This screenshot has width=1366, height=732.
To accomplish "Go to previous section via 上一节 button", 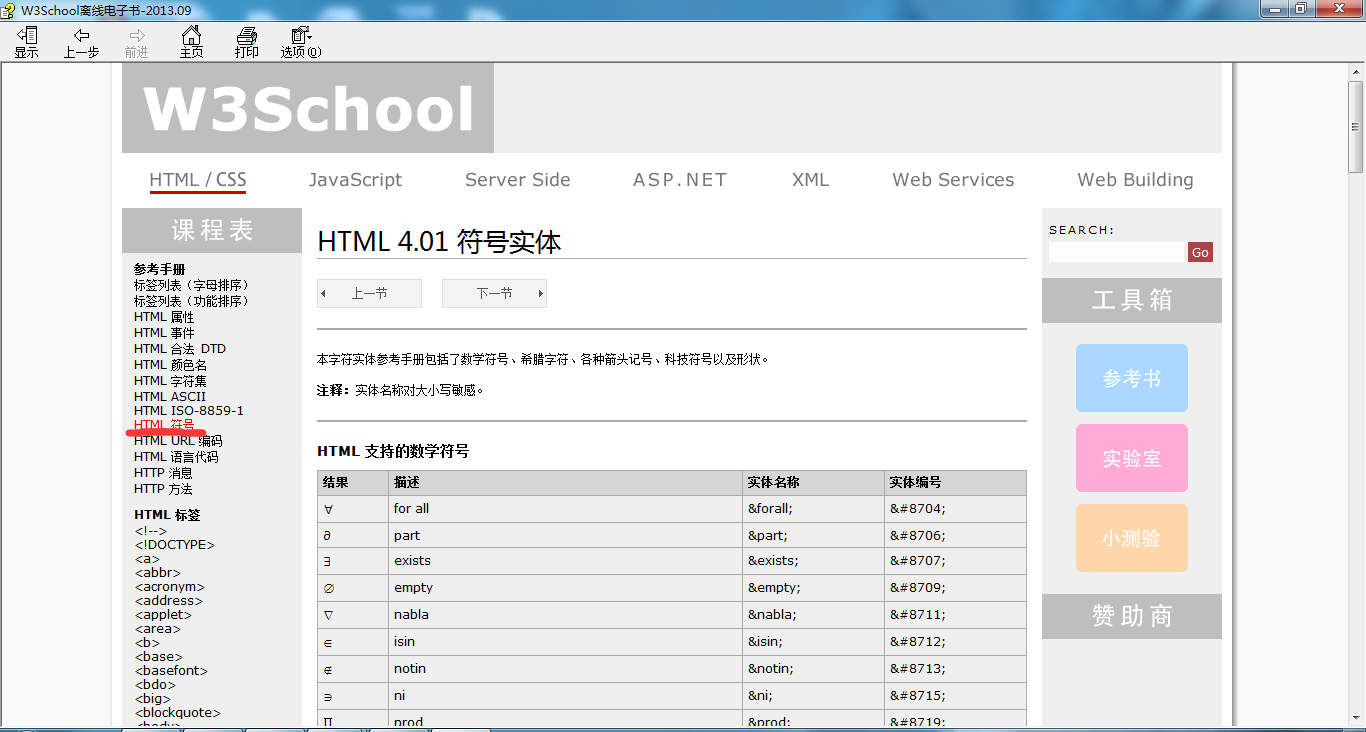I will tap(369, 293).
